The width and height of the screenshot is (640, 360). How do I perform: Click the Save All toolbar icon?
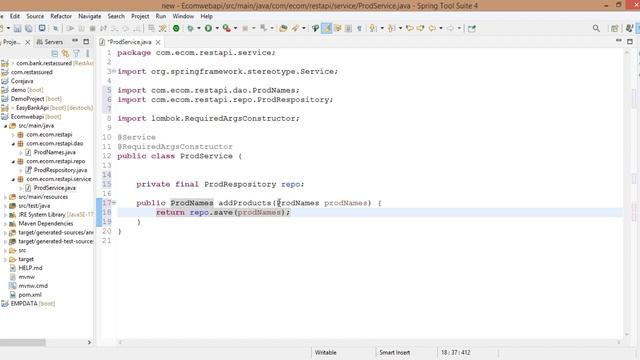coord(29,28)
